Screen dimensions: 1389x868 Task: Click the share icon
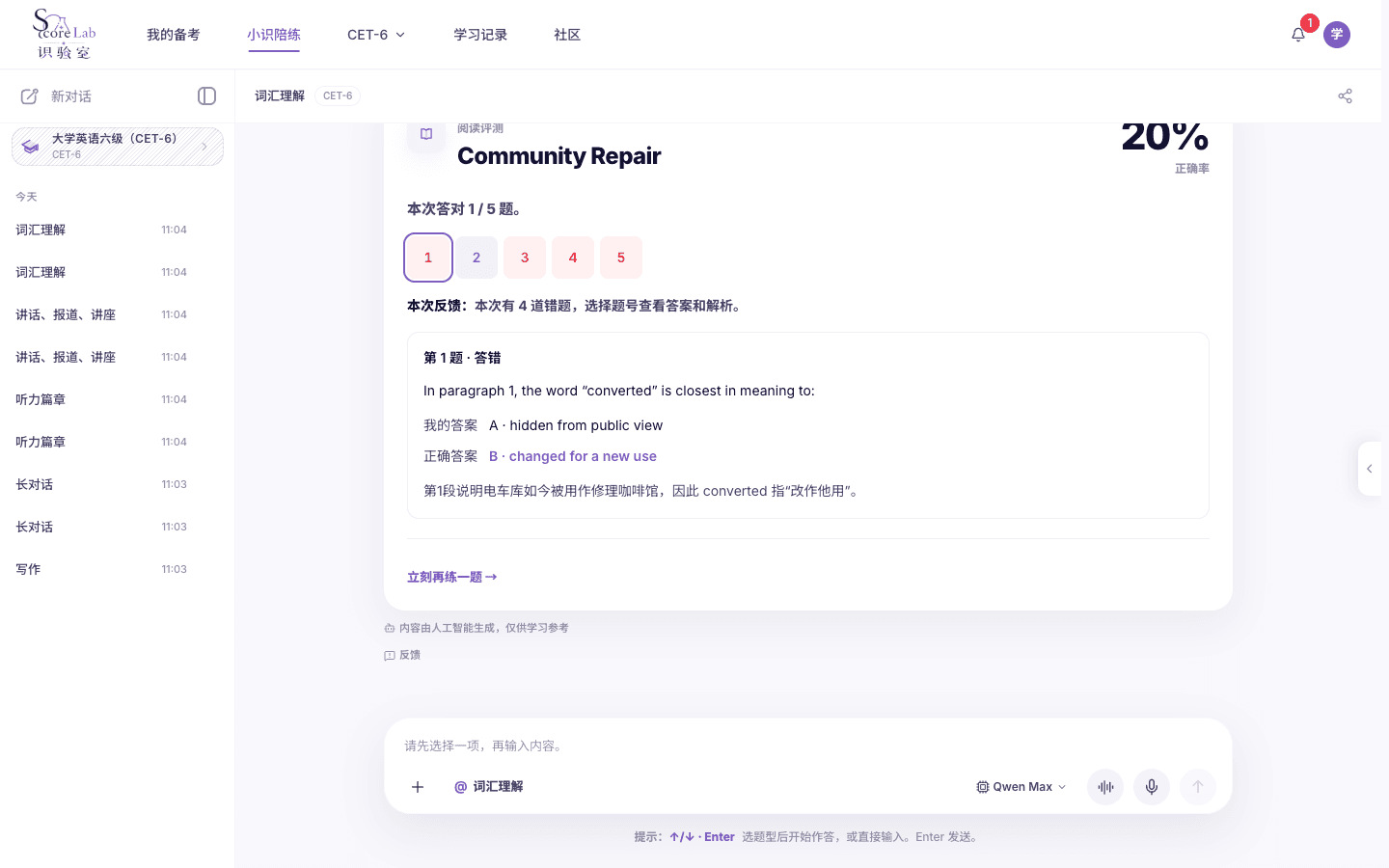1346,95
